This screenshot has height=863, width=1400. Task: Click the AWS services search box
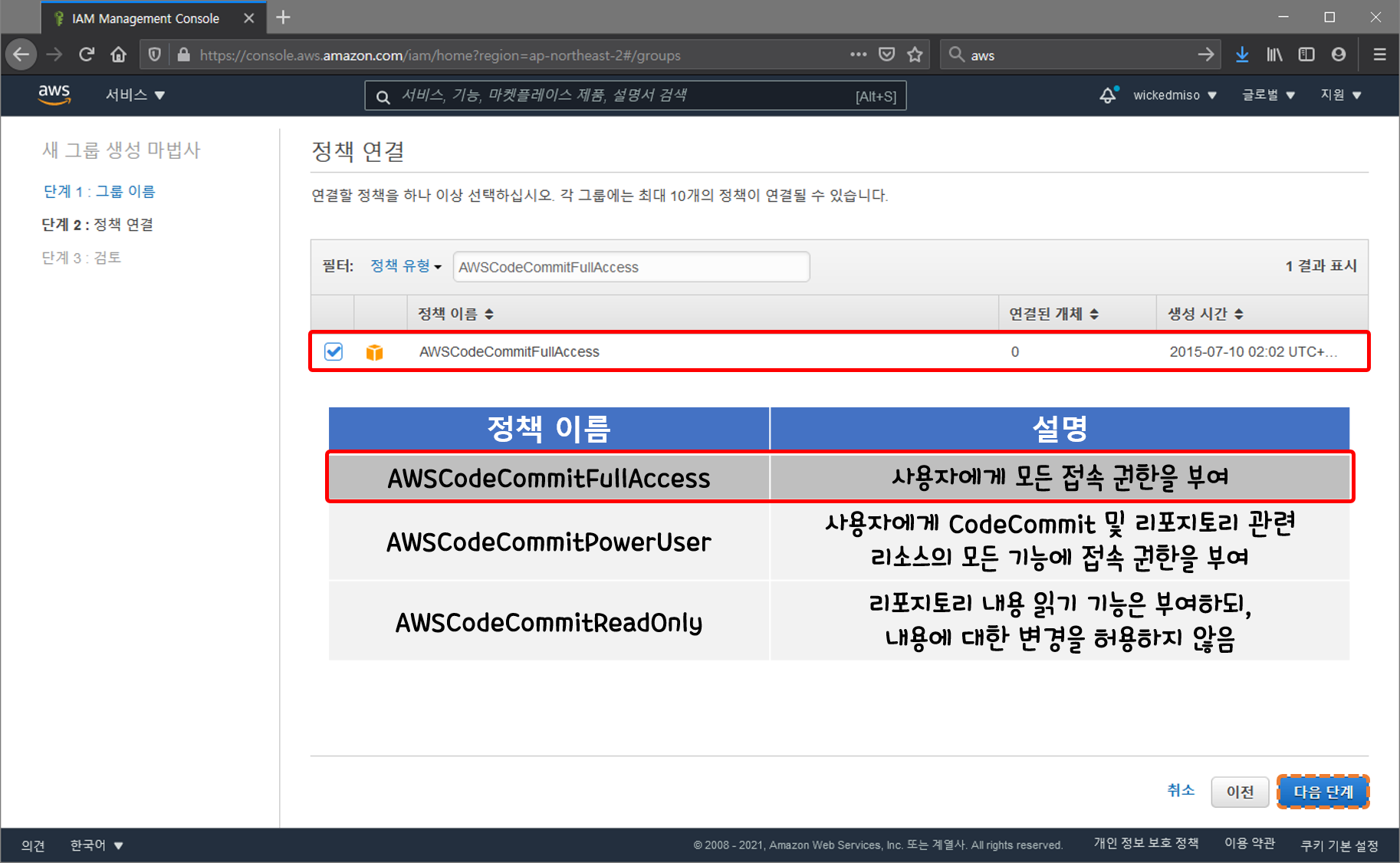point(635,96)
